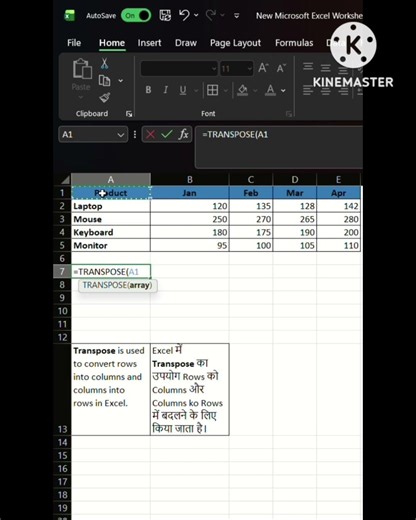Open the Clipboard dialog launcher
The height and width of the screenshot is (520, 416).
(x=129, y=114)
